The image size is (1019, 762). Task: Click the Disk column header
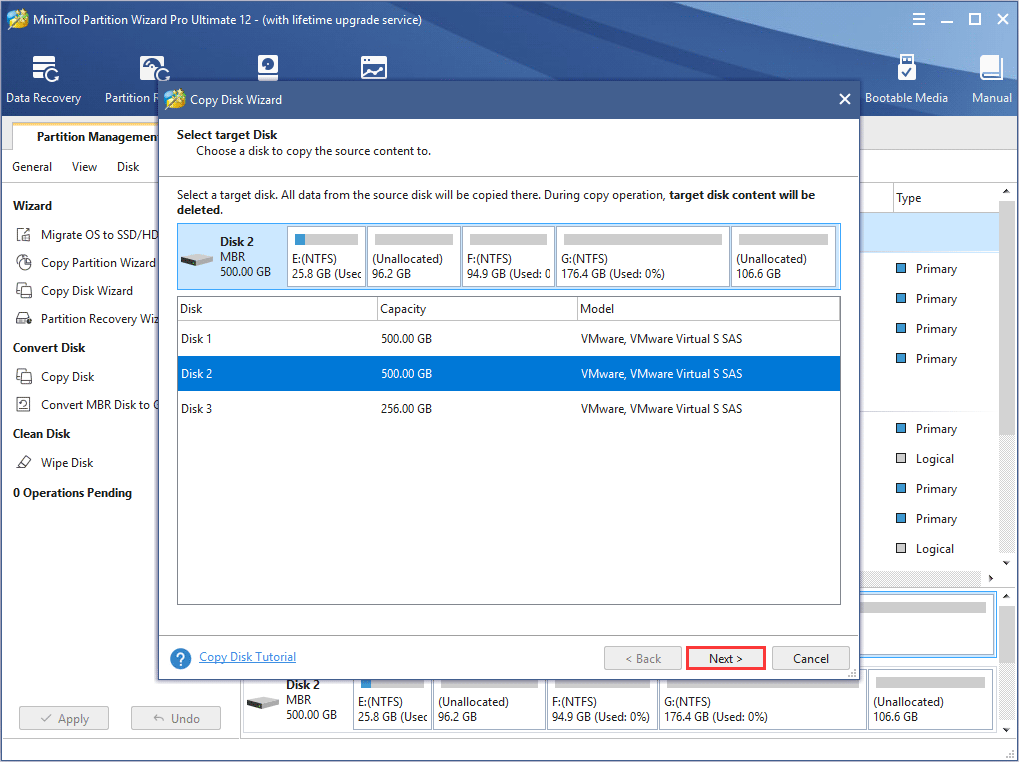pos(277,309)
